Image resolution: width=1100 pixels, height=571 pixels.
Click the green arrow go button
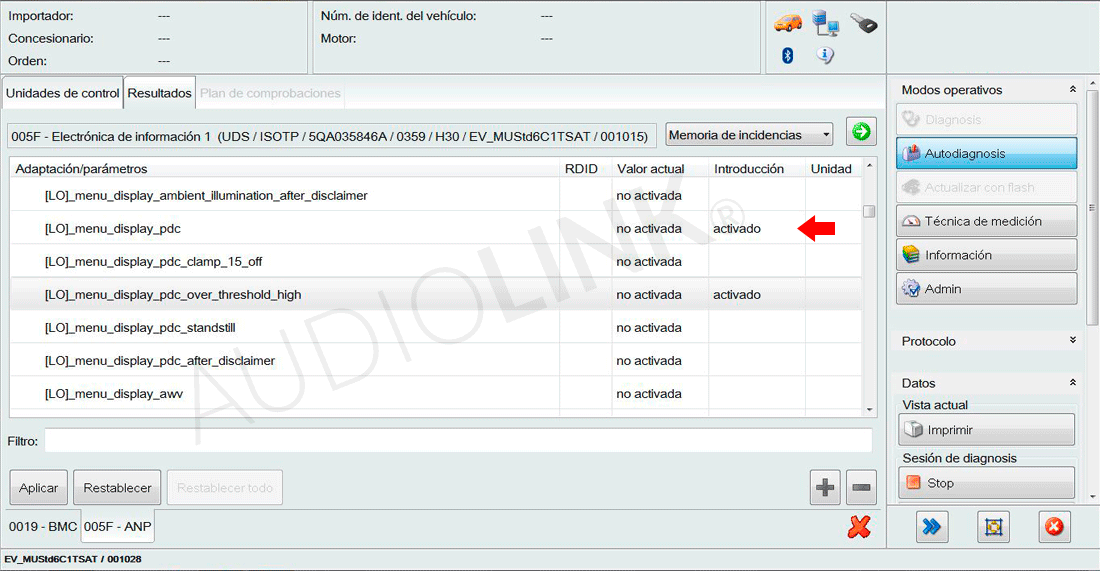tap(860, 133)
